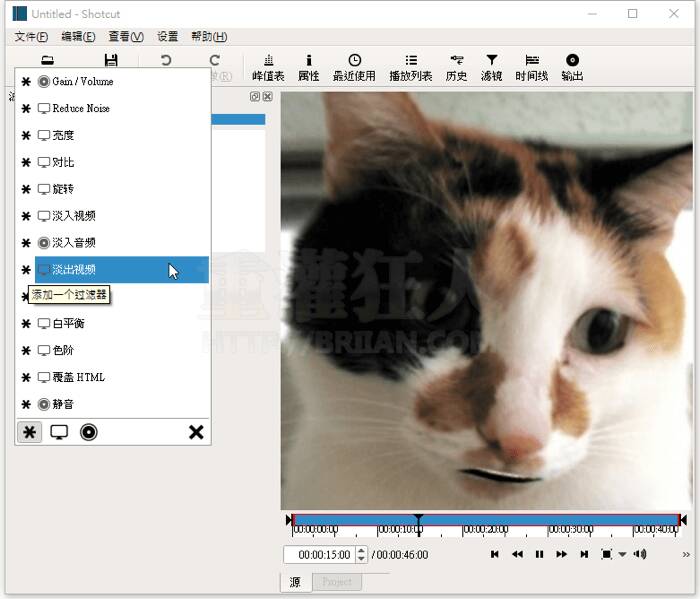Open the Properties (属性) panel
Image resolution: width=700 pixels, height=599 pixels.
coord(308,68)
